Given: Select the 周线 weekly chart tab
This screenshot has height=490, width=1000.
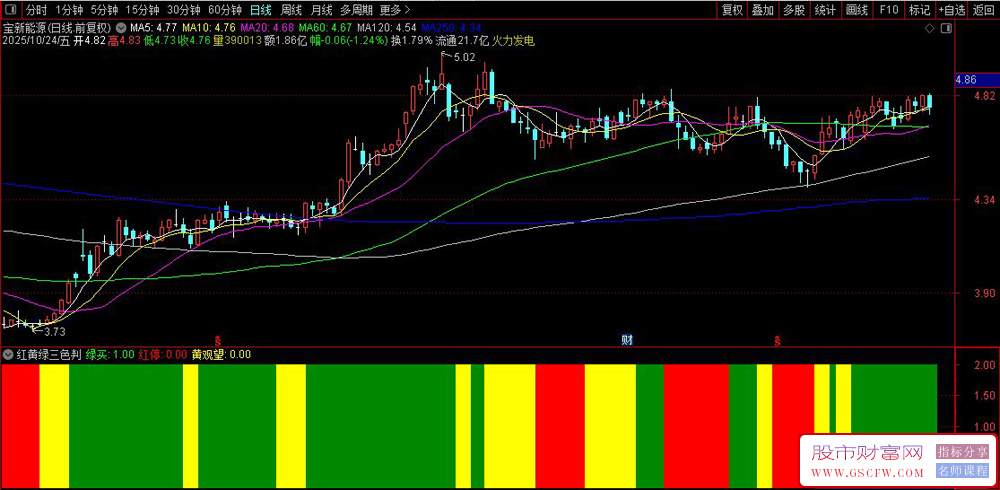Looking at the screenshot, I should 291,10.
